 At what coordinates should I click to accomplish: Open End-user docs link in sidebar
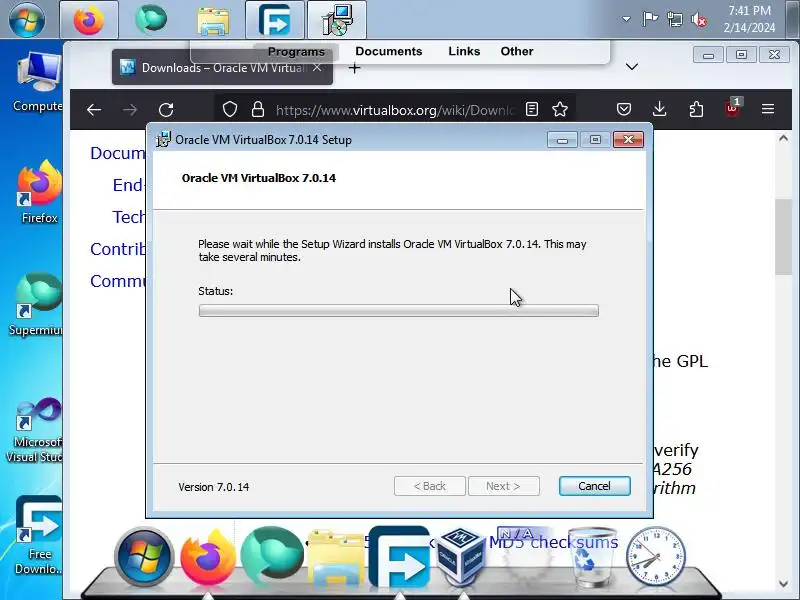point(129,185)
